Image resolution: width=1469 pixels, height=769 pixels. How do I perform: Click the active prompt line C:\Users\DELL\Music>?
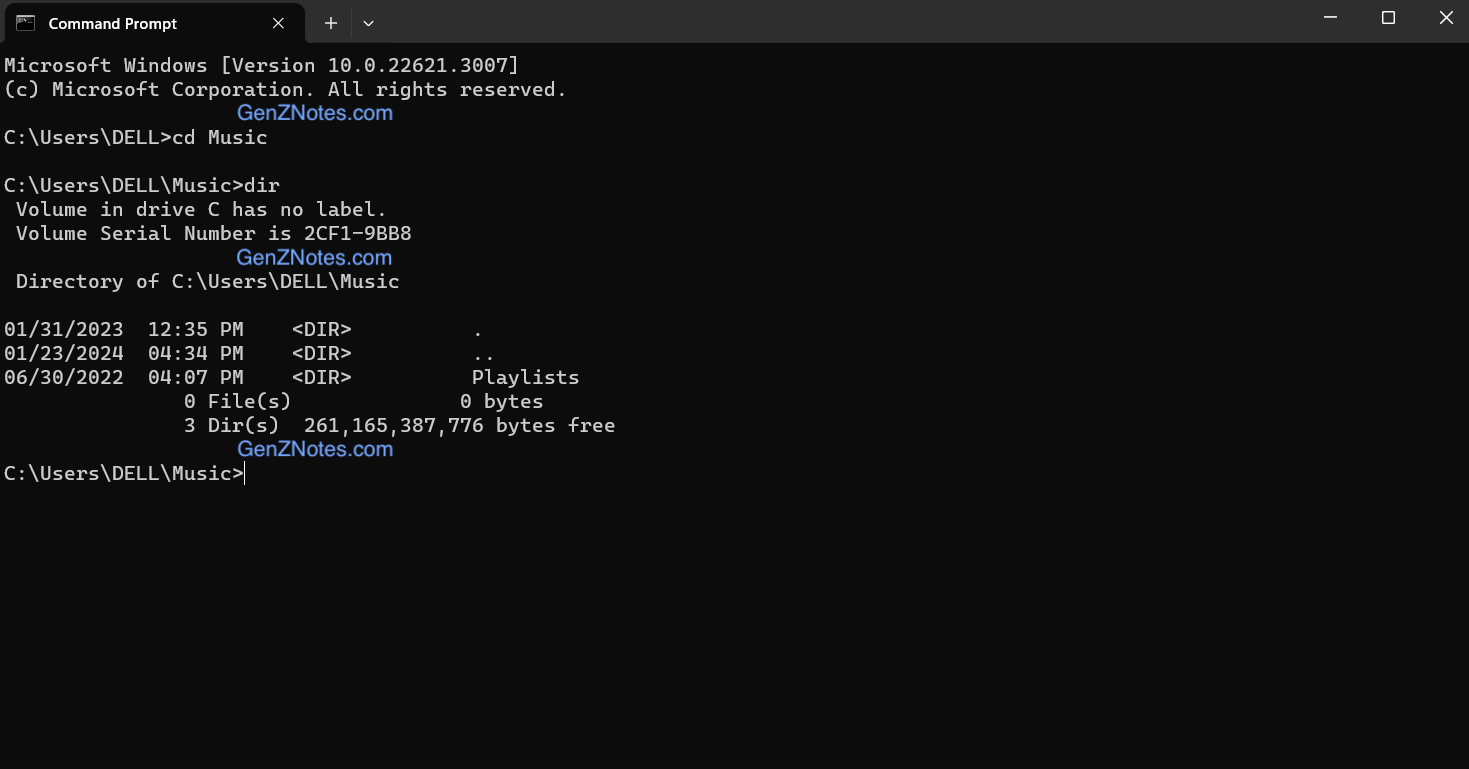coord(124,473)
